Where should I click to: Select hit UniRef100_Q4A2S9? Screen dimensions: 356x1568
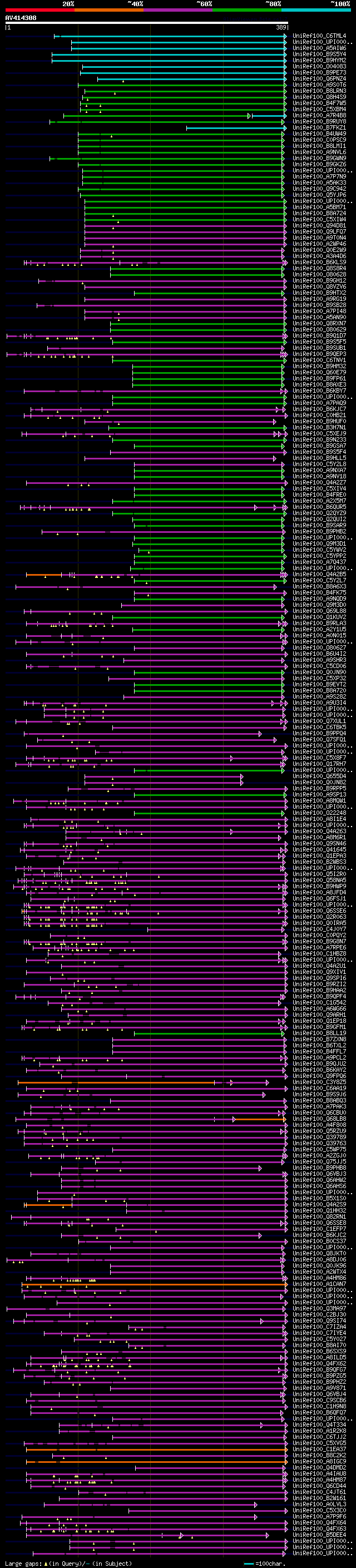[x=319, y=1204]
